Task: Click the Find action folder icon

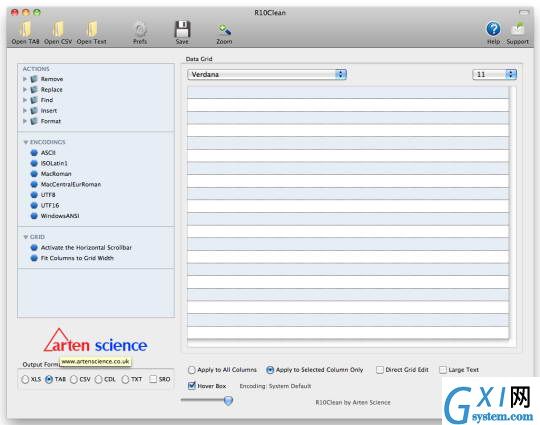Action: click(34, 100)
